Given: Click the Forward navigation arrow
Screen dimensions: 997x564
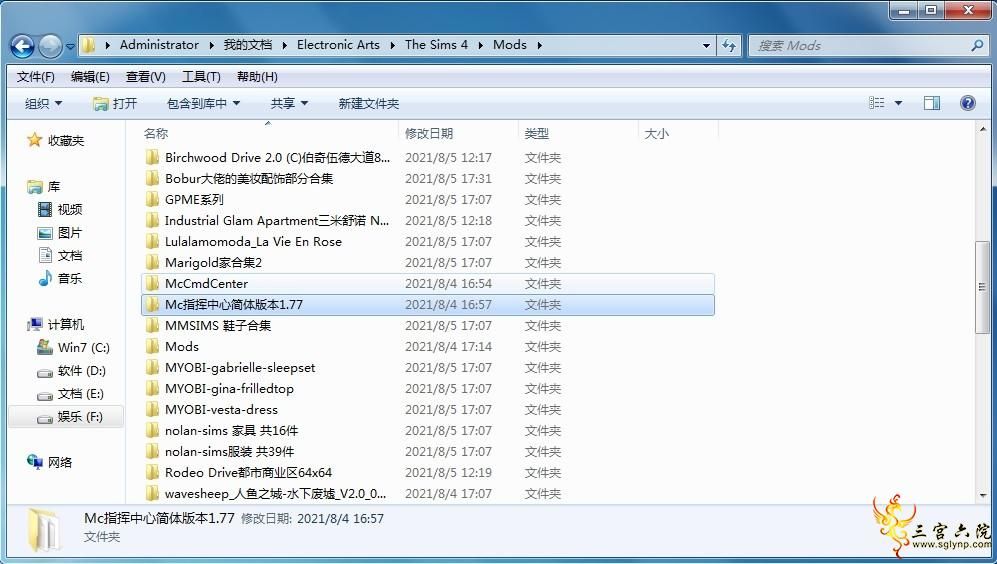Looking at the screenshot, I should tap(50, 46).
